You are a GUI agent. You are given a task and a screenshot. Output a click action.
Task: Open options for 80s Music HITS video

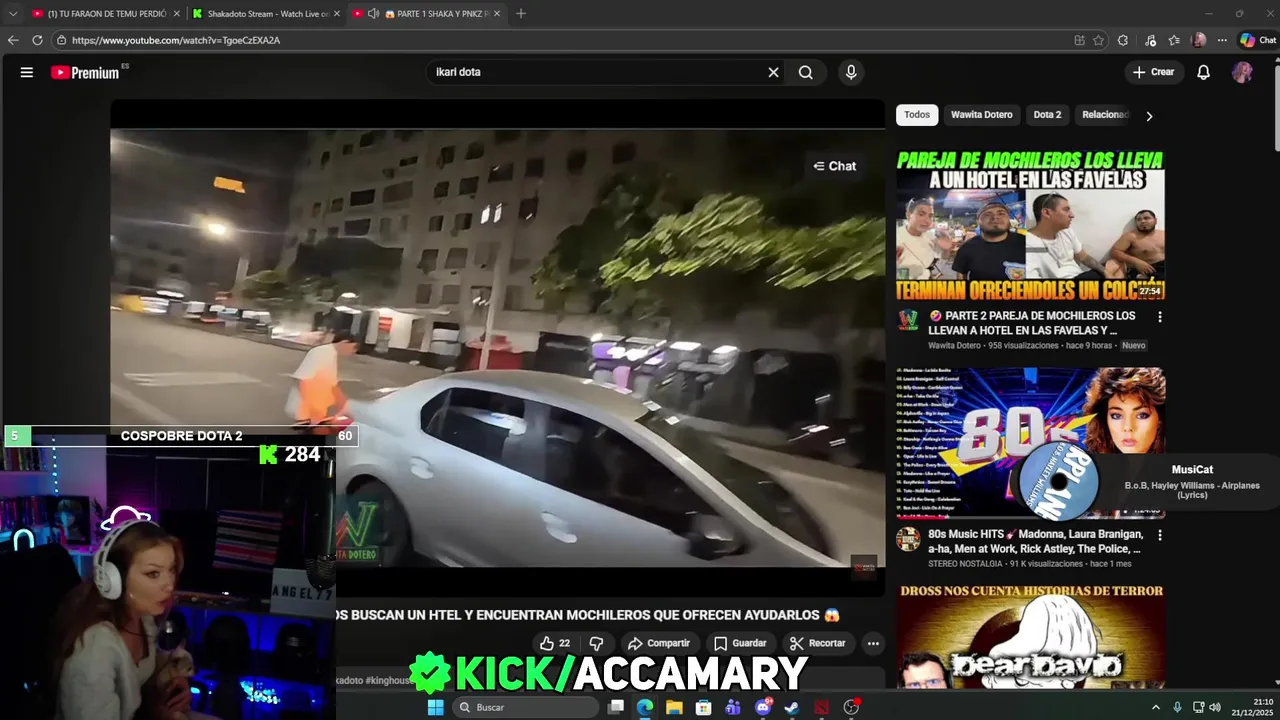tap(1160, 535)
